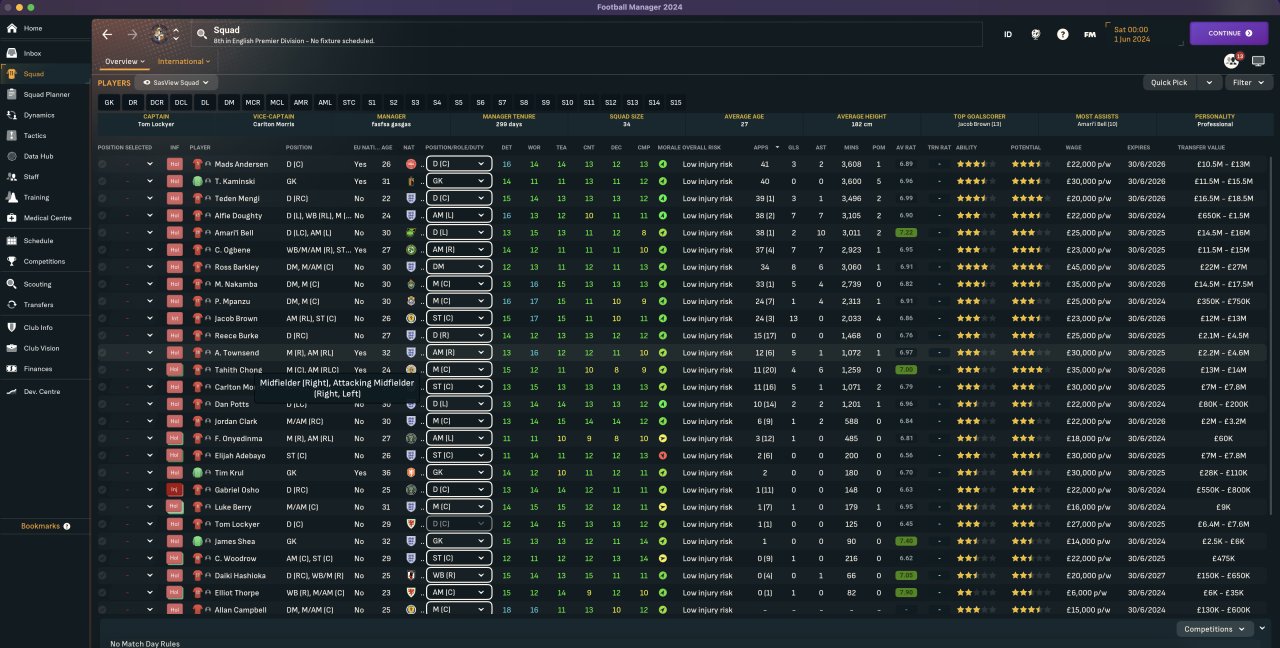1280x648 pixels.
Task: Open the Dev. Centre
Action: coord(42,391)
